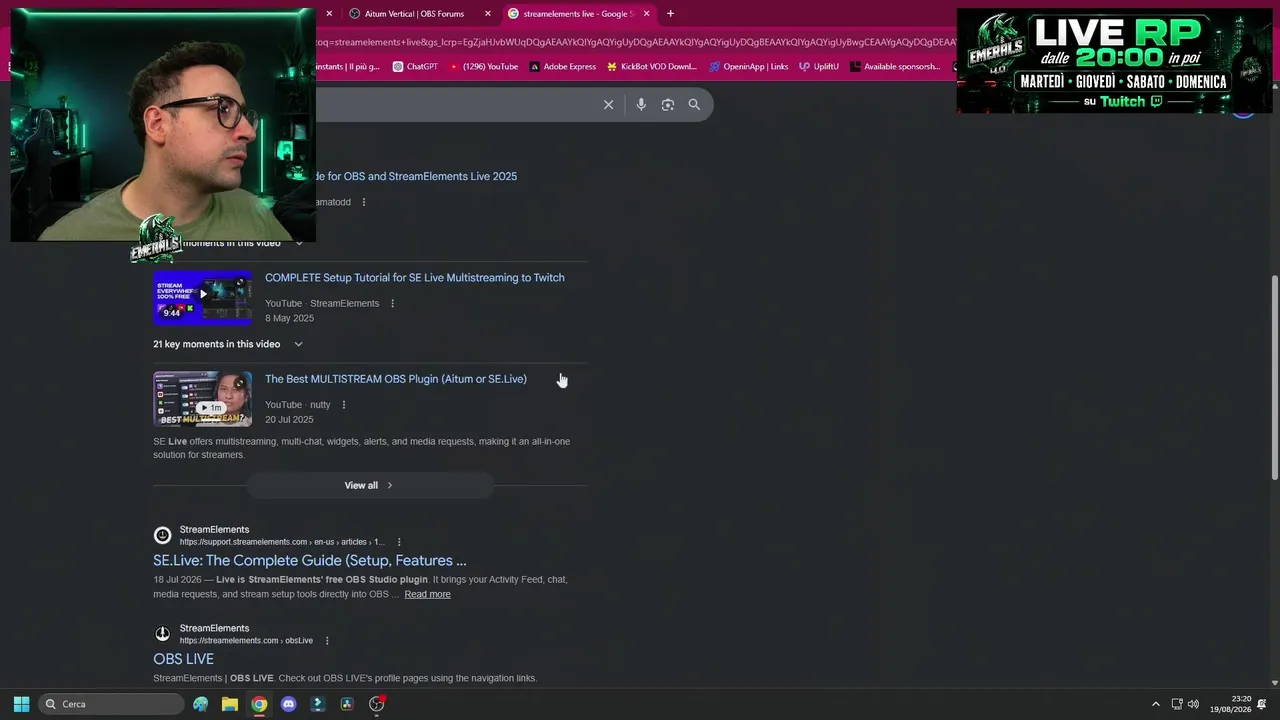
Task: Open more options for support.streamelements.com result
Action: (x=399, y=542)
